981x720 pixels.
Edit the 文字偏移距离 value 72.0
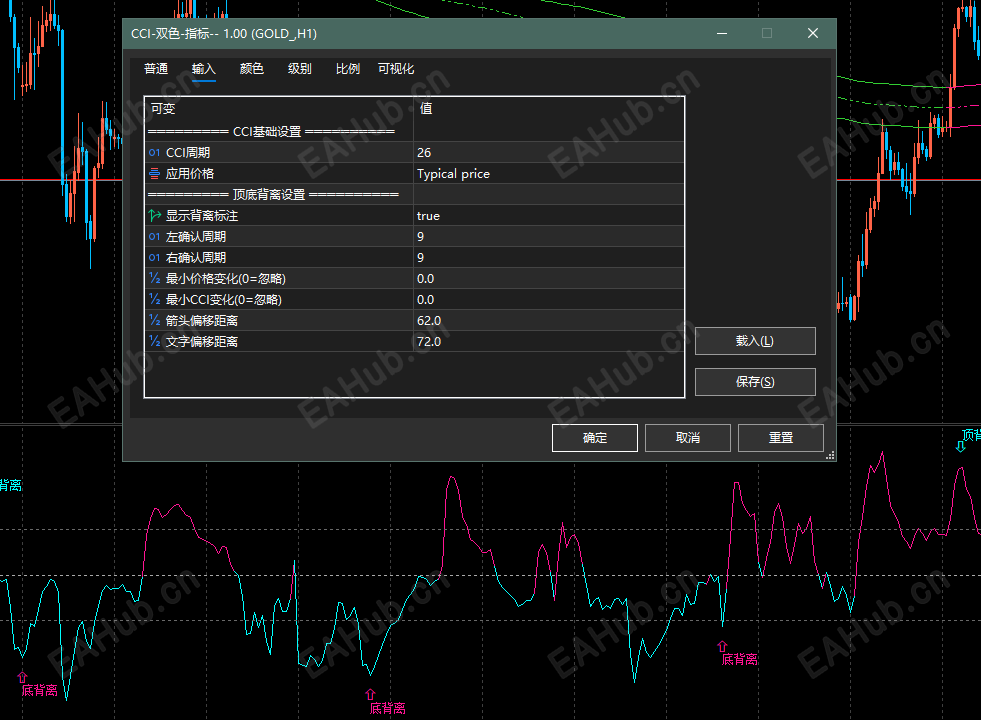point(548,342)
